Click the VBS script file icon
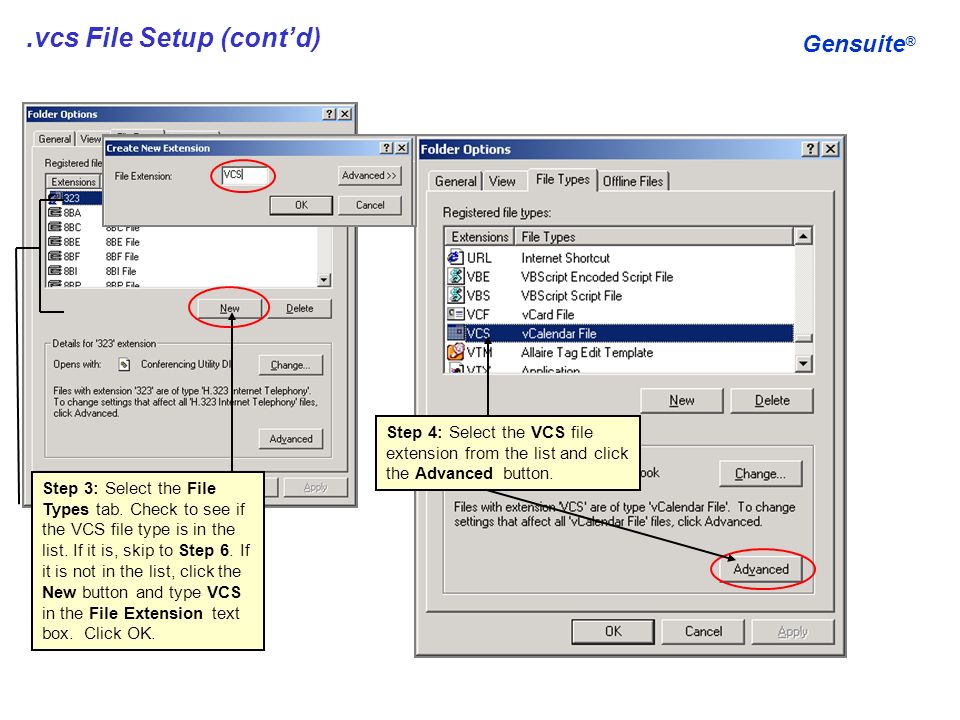 click(x=456, y=295)
